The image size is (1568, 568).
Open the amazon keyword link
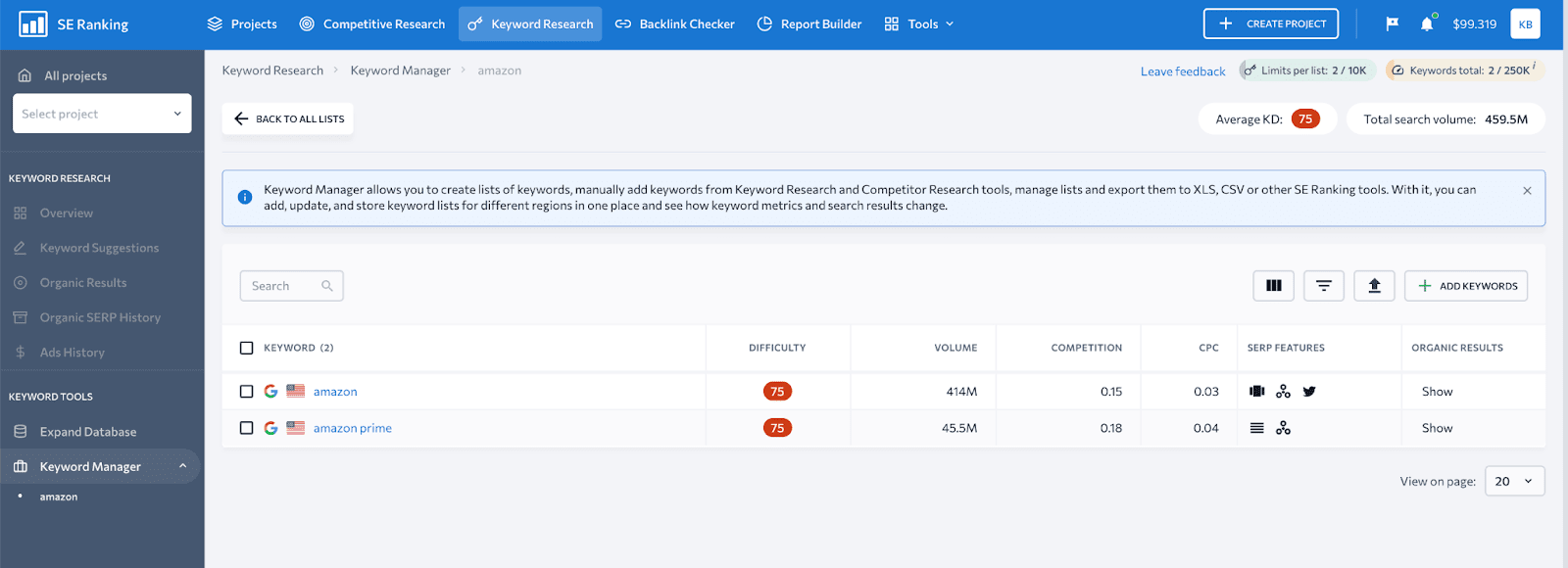[x=335, y=392]
